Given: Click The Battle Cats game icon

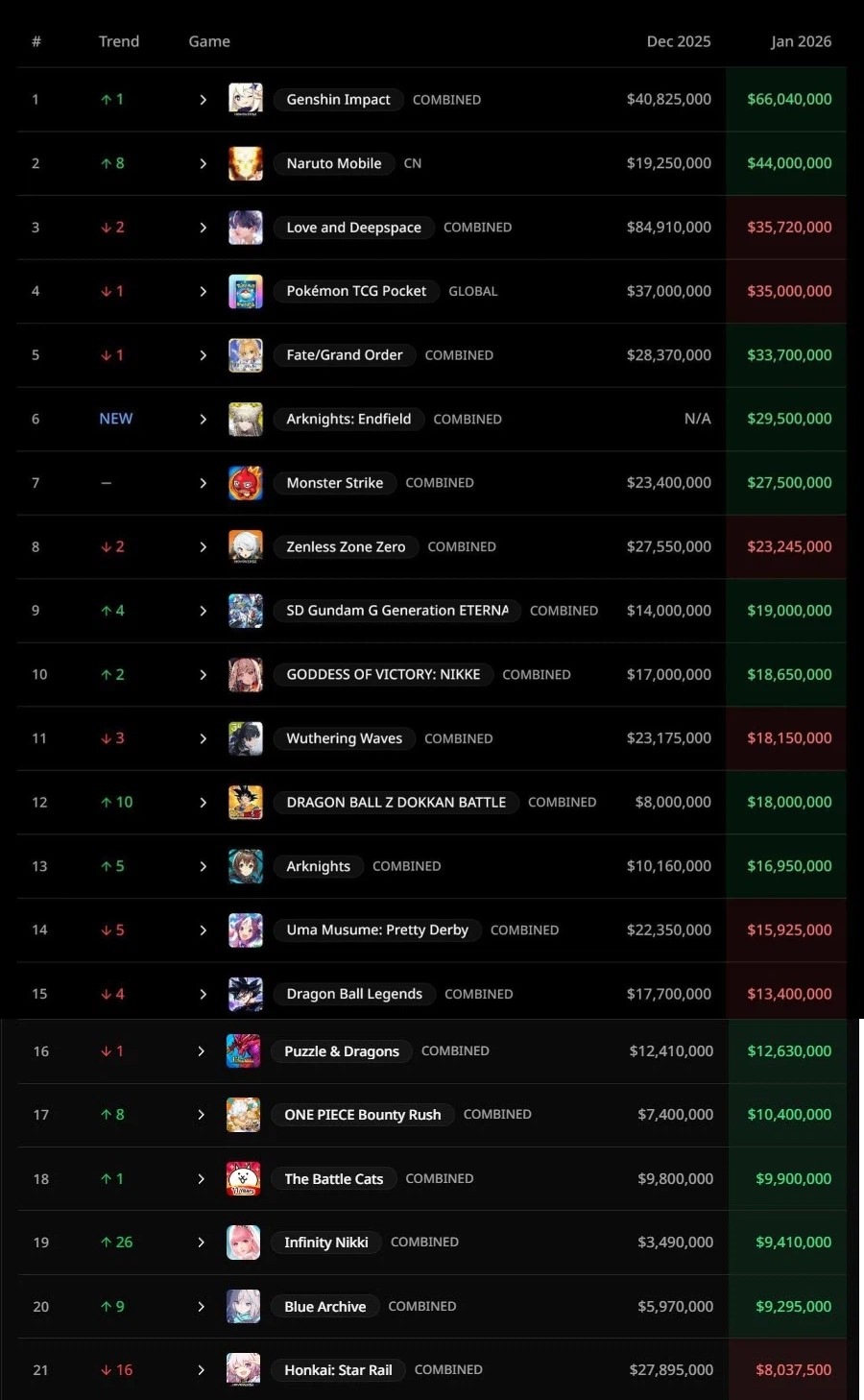Looking at the screenshot, I should coord(243,1179).
